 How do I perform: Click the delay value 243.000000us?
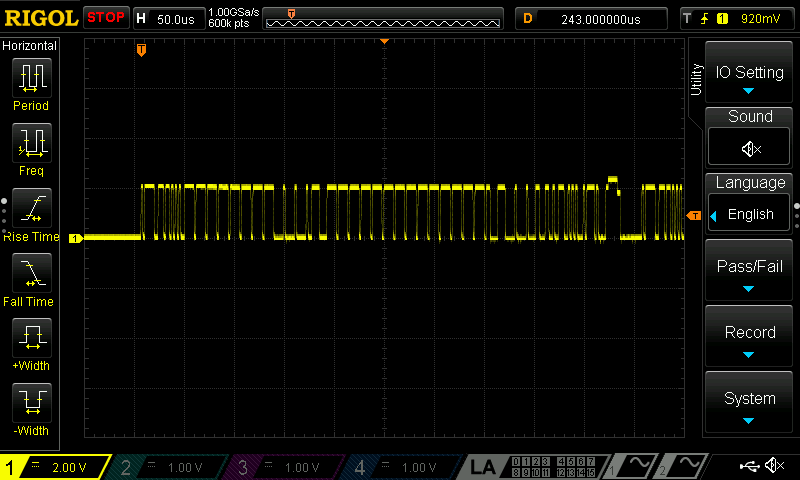tap(601, 19)
